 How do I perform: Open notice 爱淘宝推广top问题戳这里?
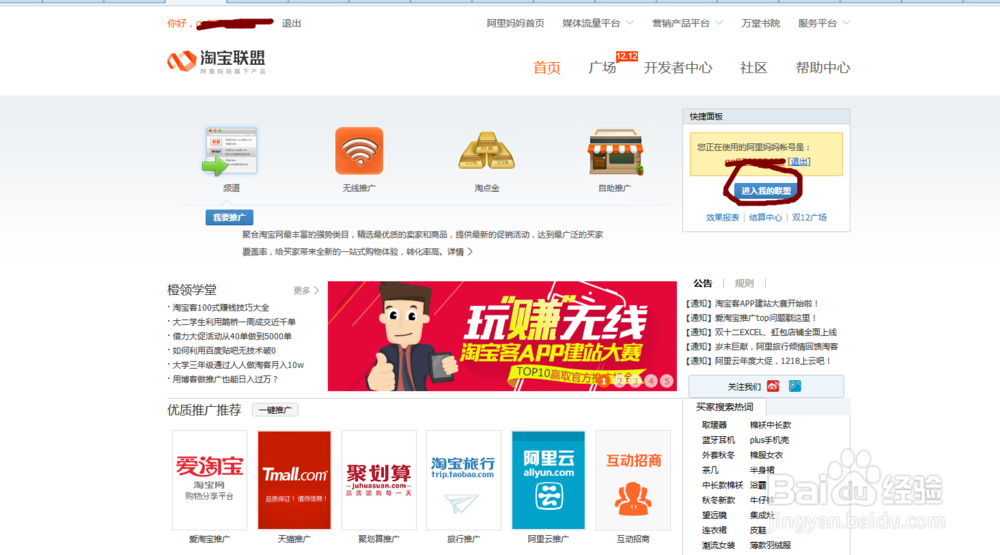[x=751, y=318]
